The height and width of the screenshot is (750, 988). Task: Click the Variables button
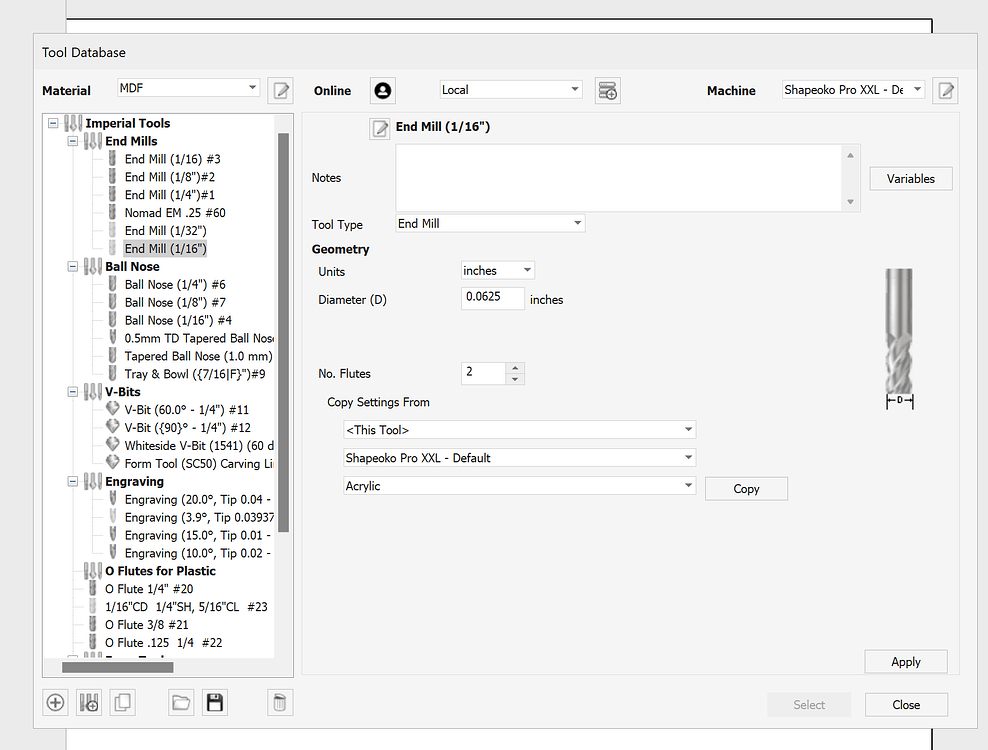pos(910,178)
